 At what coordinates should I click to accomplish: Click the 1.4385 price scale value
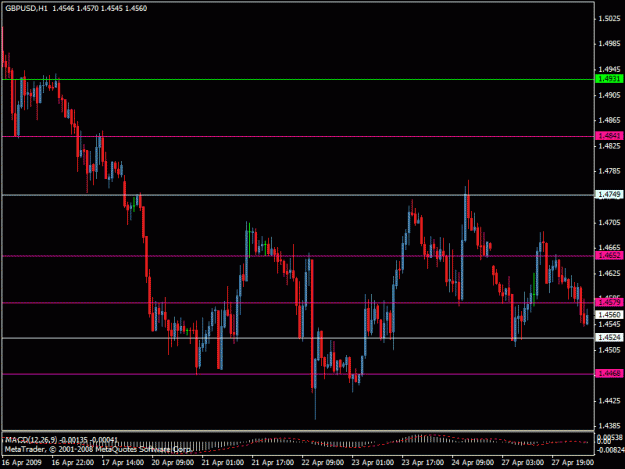[x=609, y=426]
